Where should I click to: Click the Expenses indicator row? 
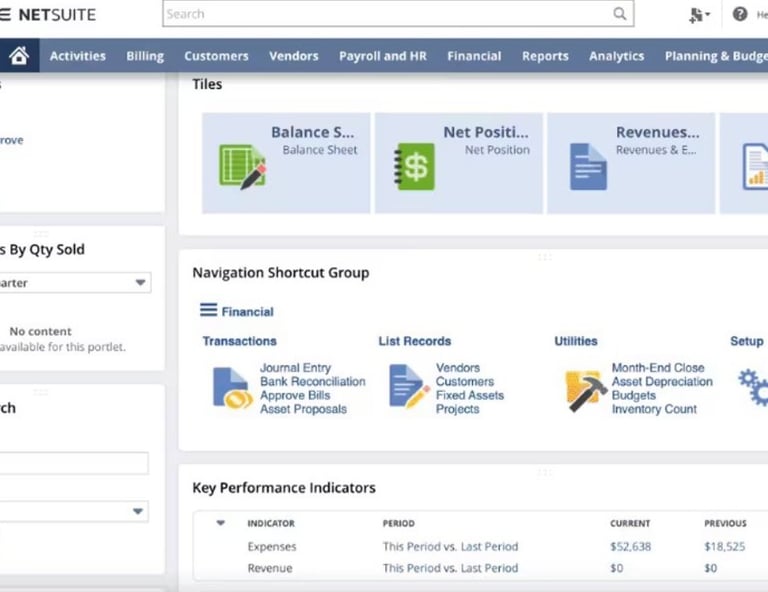click(x=480, y=546)
